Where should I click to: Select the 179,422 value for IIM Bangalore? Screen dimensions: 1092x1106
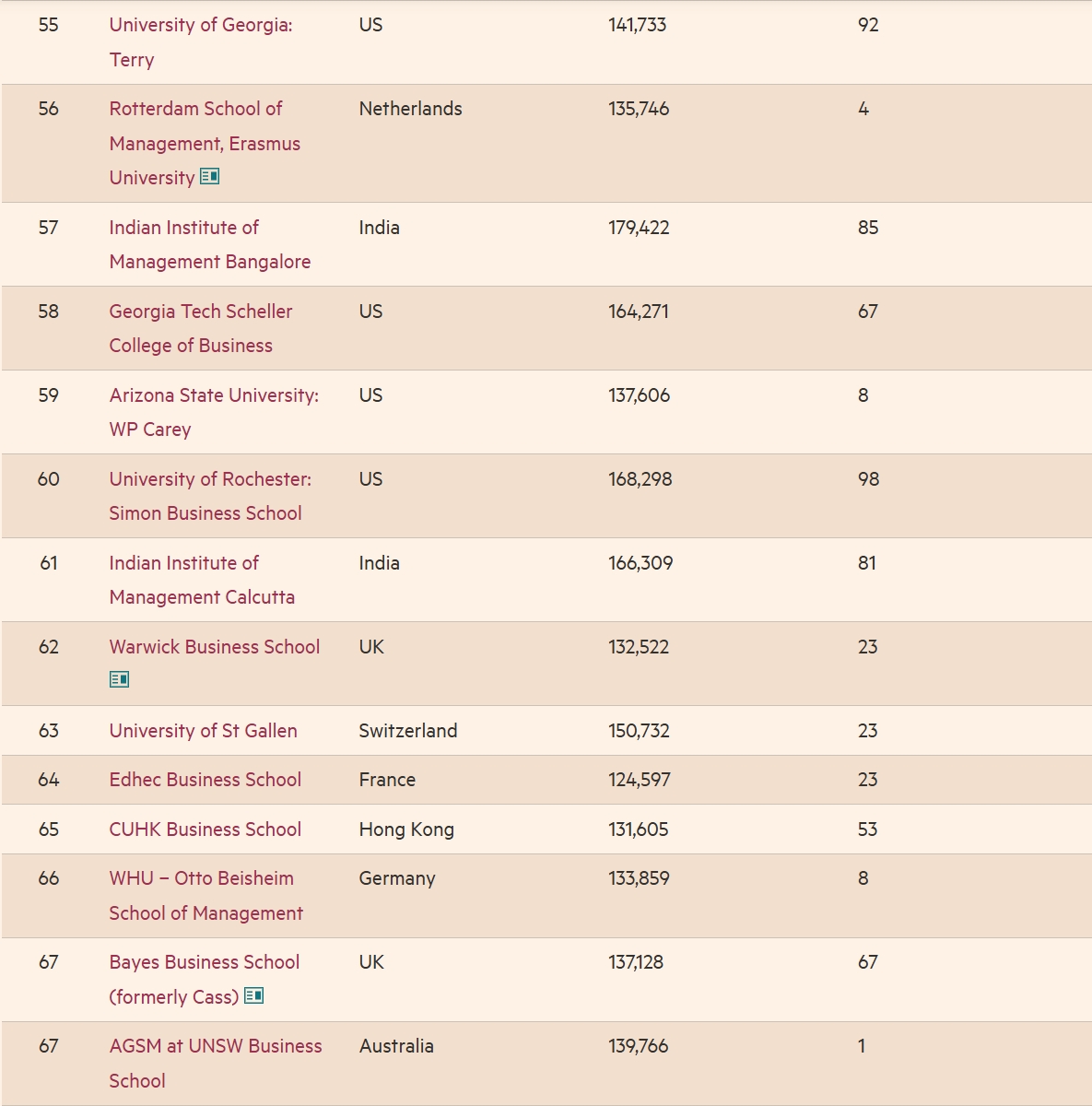pyautogui.click(x=639, y=228)
